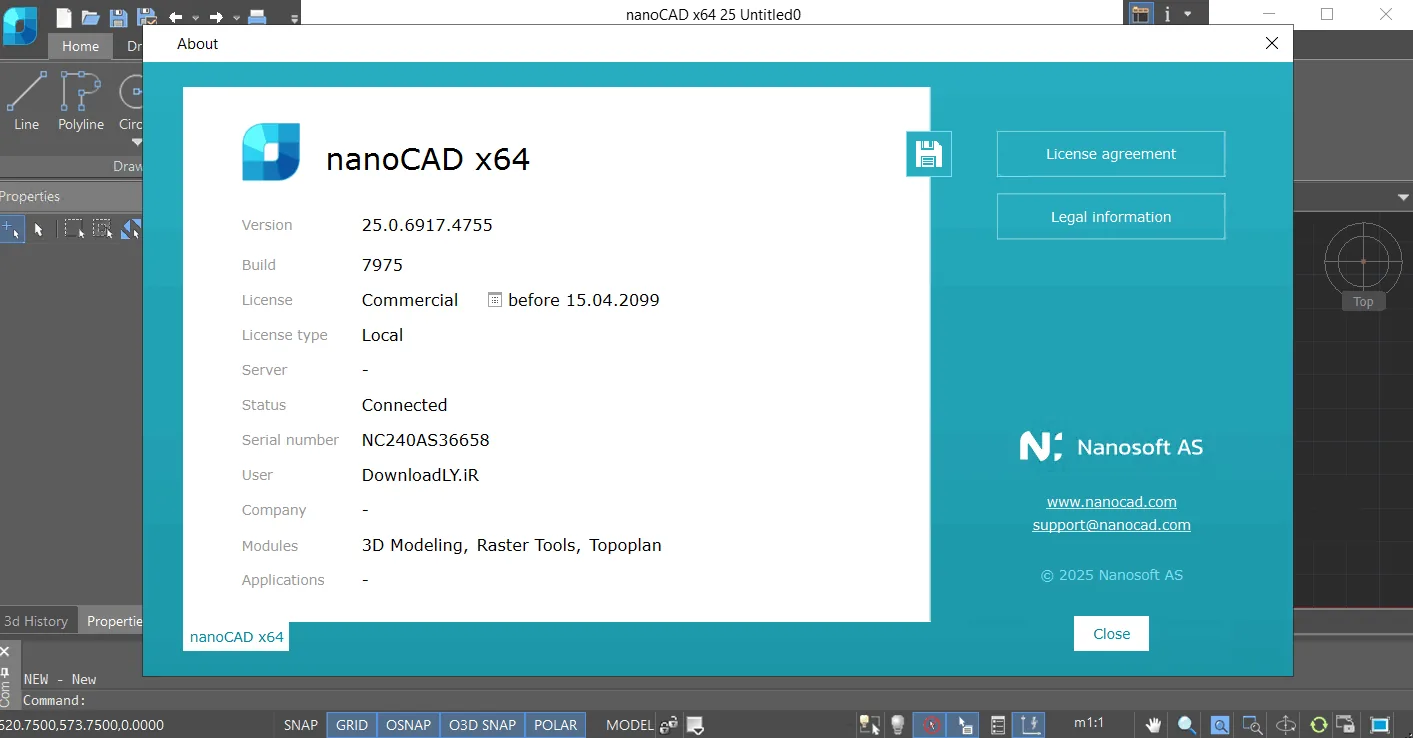Close the command line panel with X
Viewport: 1413px width, 738px height.
pos(5,652)
